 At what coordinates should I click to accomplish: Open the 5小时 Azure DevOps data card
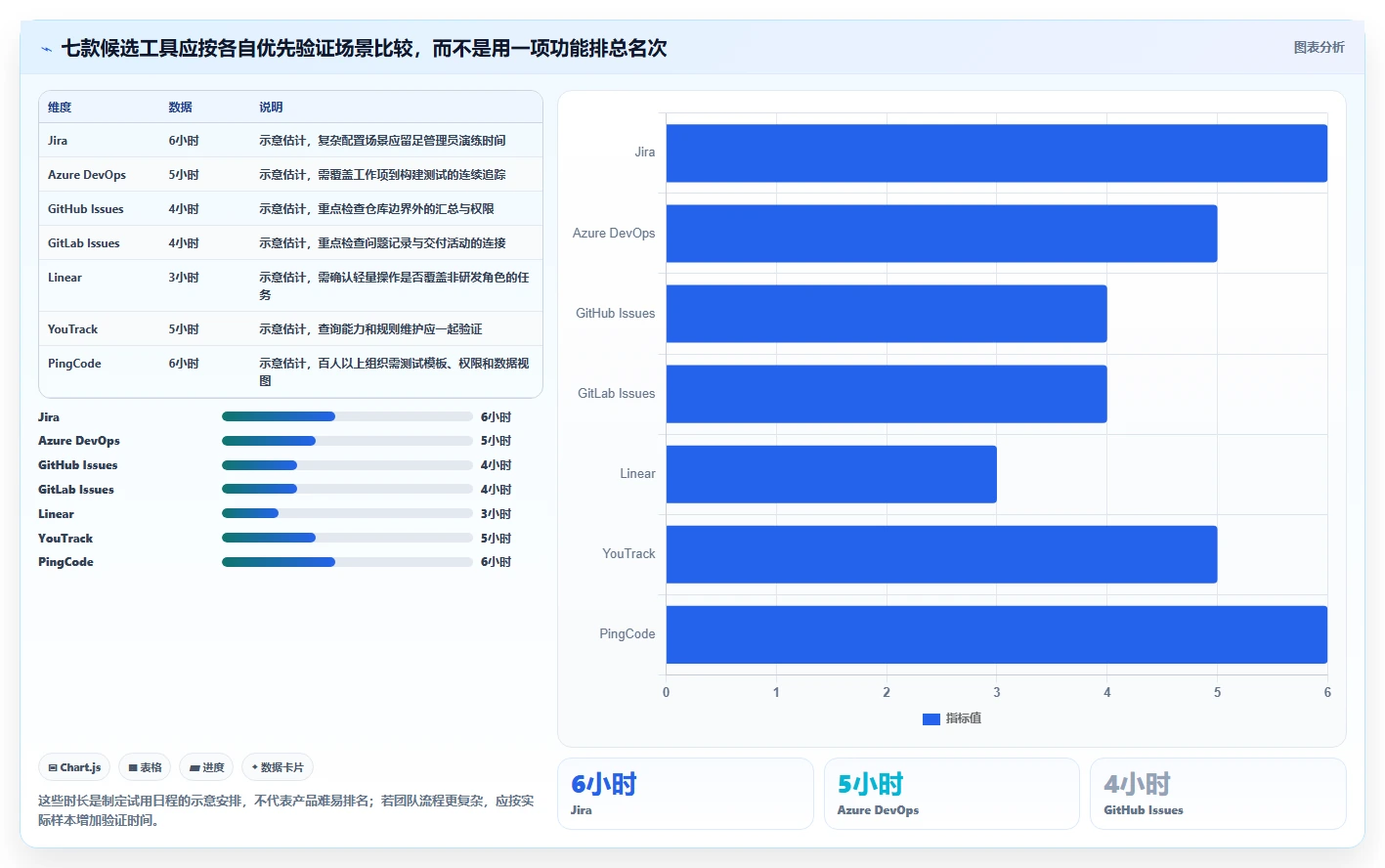(952, 794)
